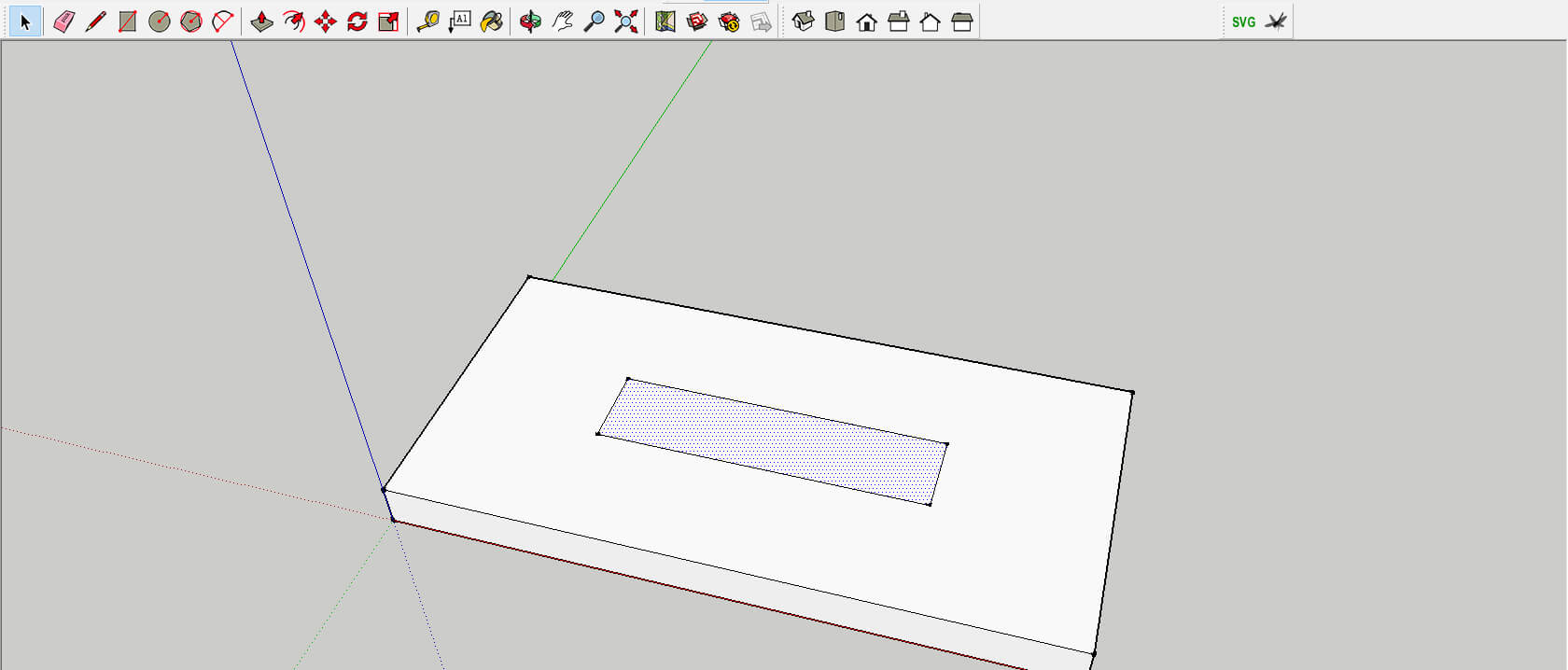Activate the Orbit tool
The height and width of the screenshot is (670, 1568).
530,21
